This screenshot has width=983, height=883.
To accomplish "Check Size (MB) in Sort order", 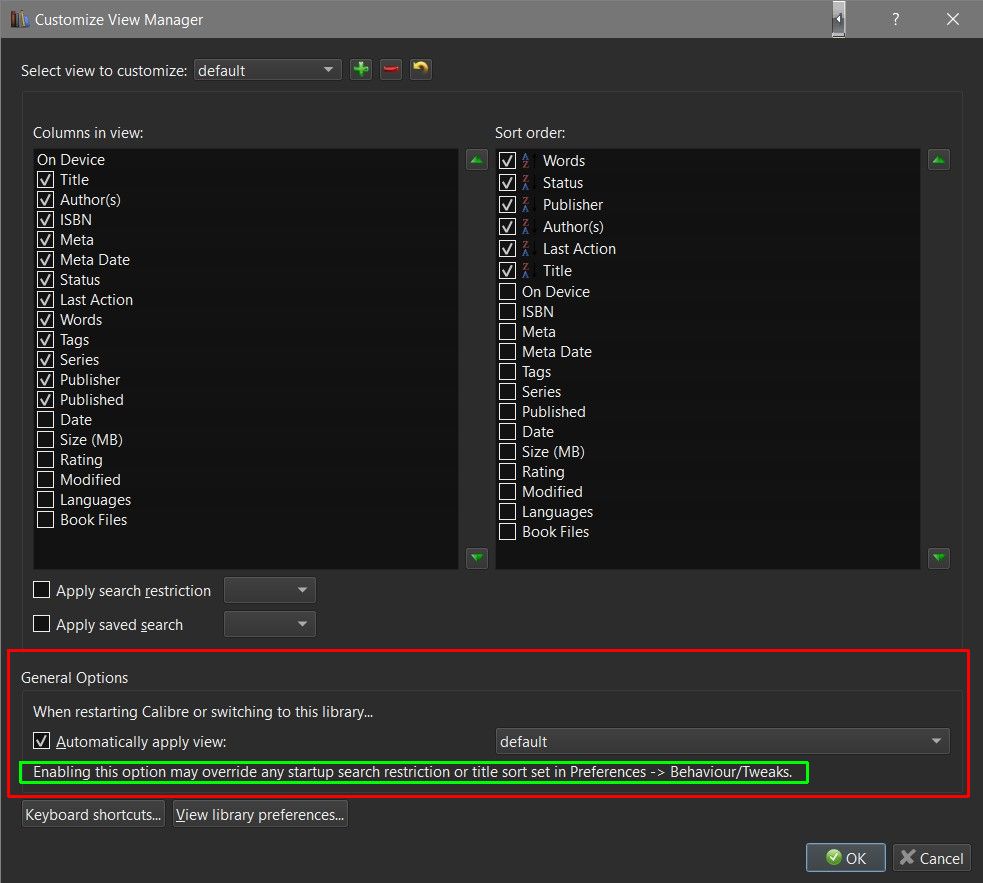I will click(x=507, y=452).
